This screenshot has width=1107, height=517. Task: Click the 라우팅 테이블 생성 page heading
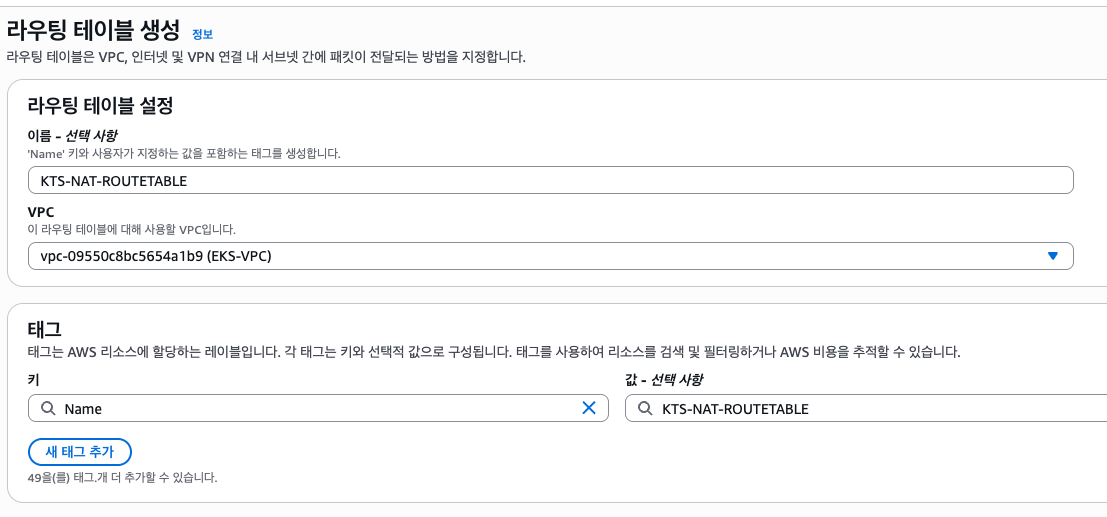click(94, 32)
